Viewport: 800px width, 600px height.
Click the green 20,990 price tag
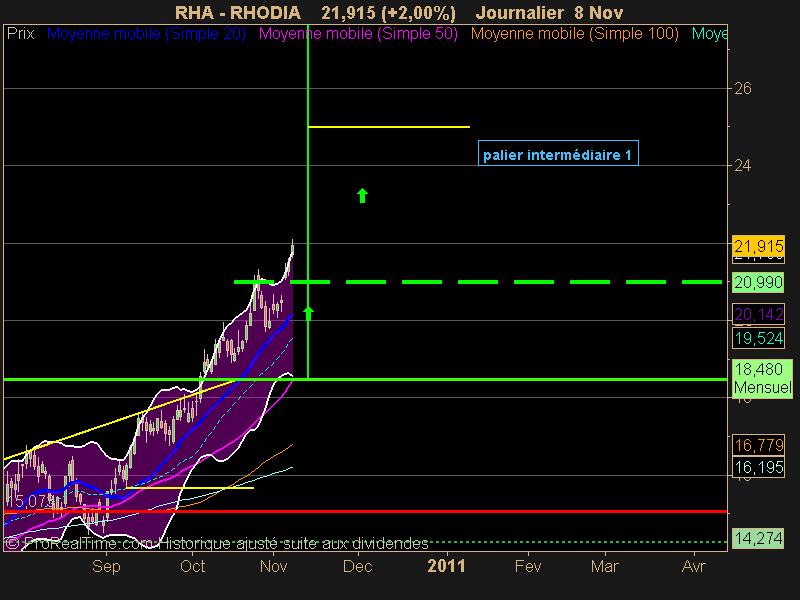[758, 282]
